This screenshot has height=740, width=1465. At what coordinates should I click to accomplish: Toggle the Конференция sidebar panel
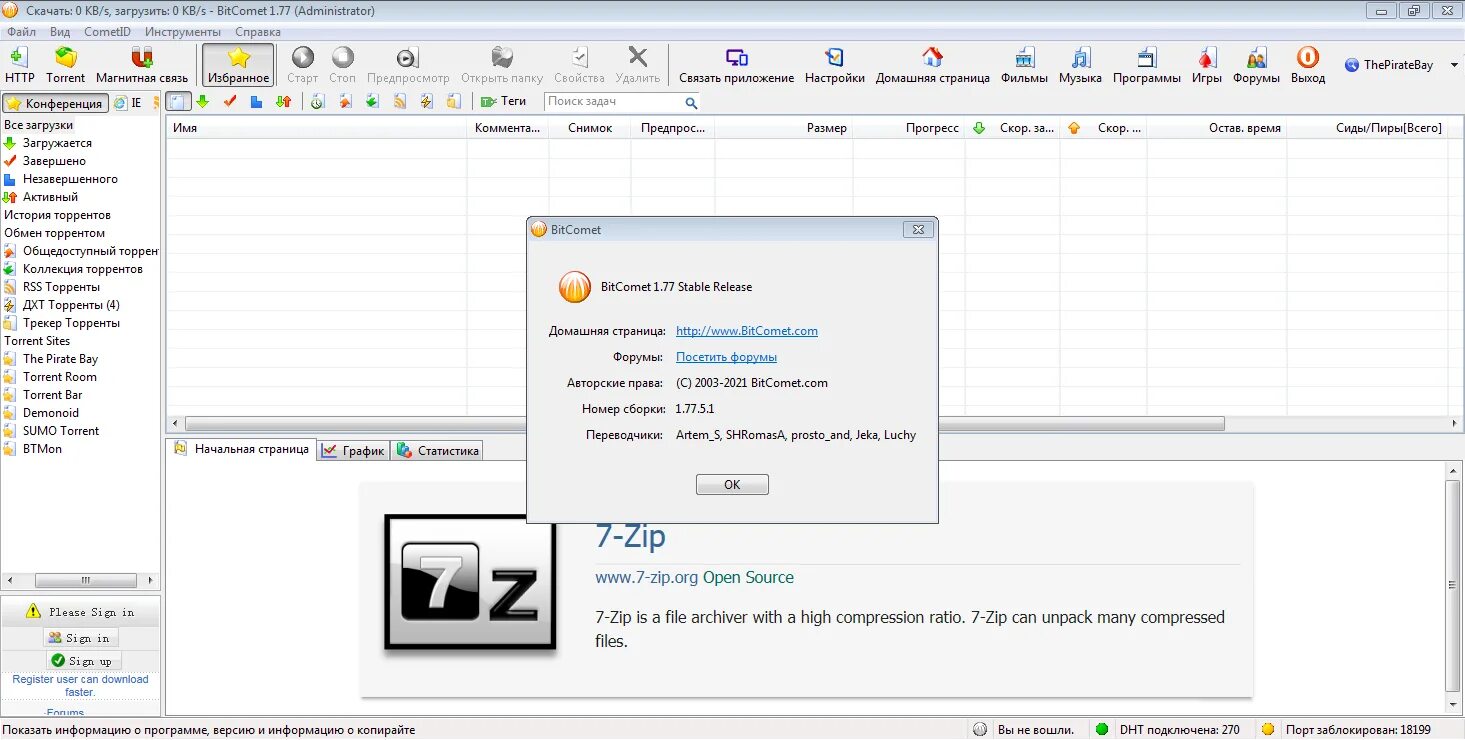[55, 102]
